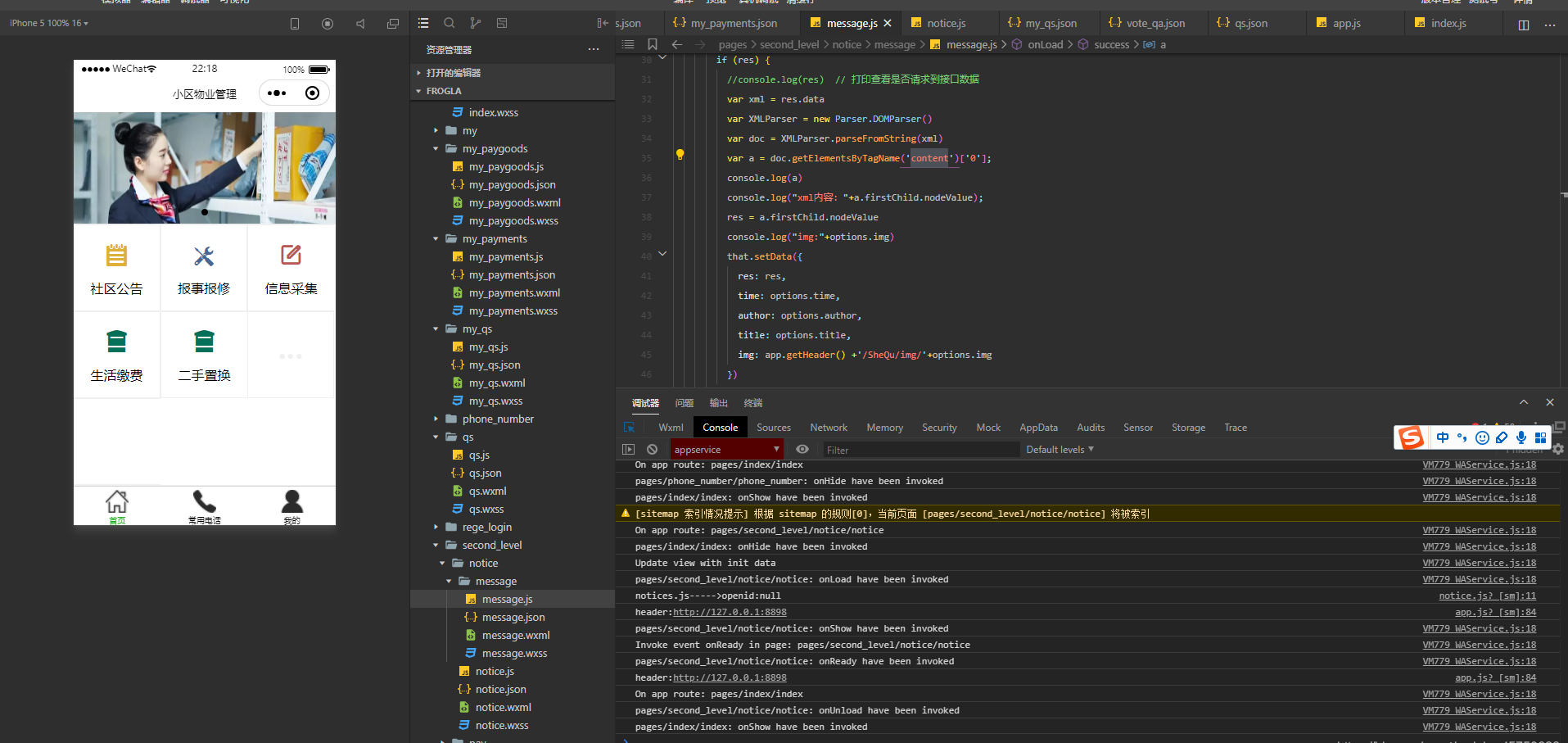Open the Default levels dropdown
The width and height of the screenshot is (1568, 743).
[x=1059, y=449]
